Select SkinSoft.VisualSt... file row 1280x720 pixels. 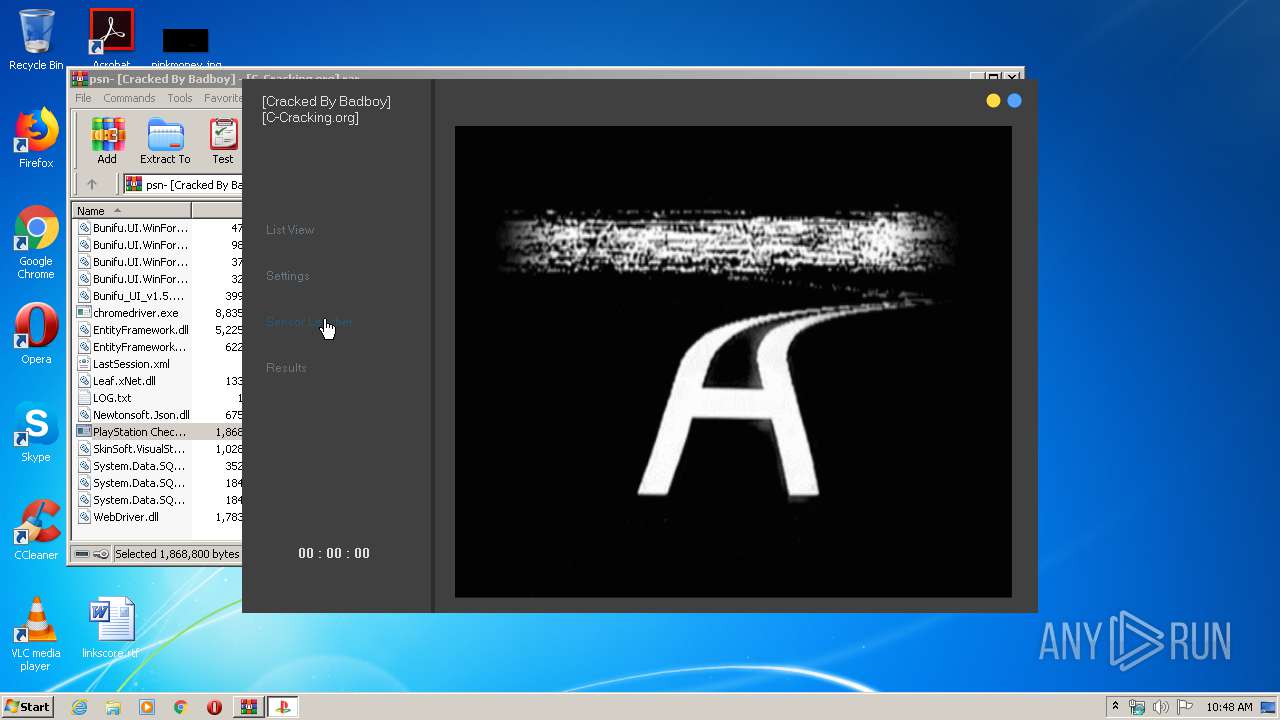[157, 449]
